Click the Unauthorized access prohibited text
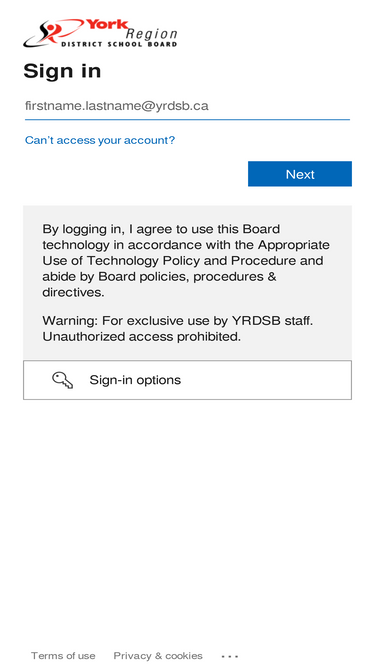This screenshot has width=375, height=667. tap(142, 336)
